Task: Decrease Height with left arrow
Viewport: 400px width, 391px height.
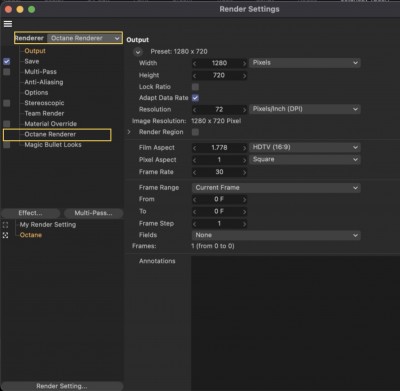Action: pyautogui.click(x=195, y=76)
